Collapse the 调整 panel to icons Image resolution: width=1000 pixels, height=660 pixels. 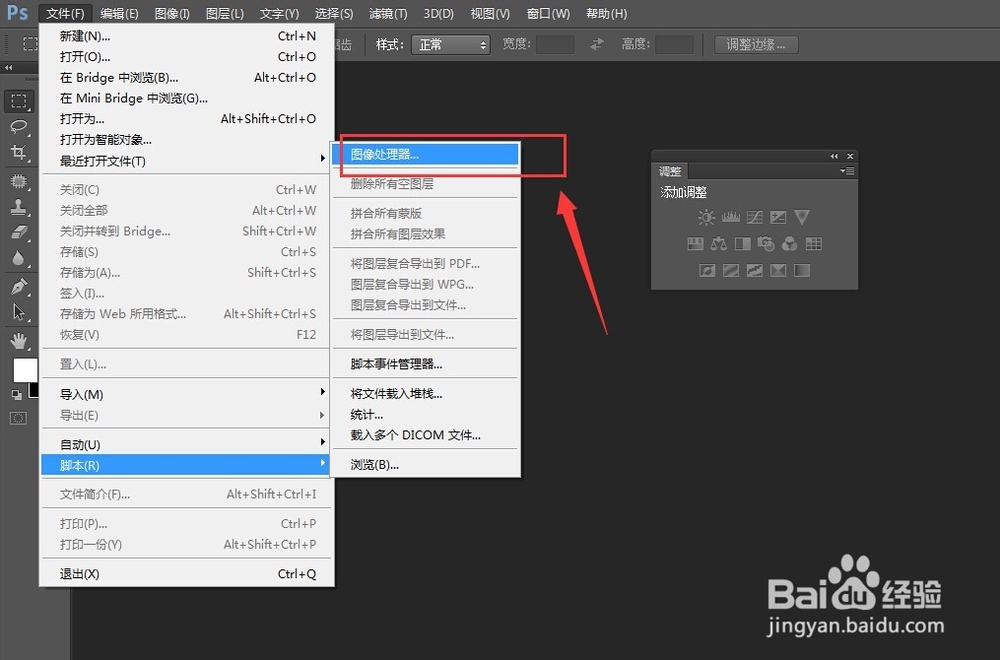coord(834,156)
